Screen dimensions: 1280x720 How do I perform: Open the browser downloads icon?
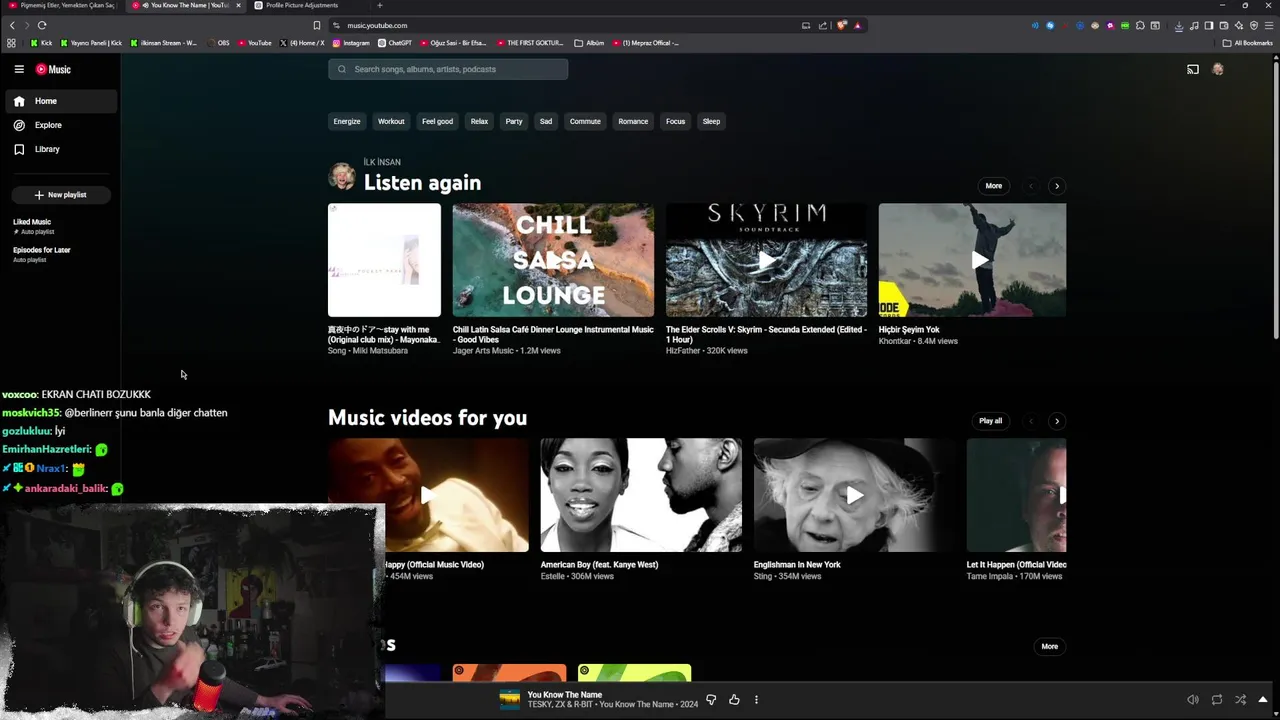click(1179, 25)
